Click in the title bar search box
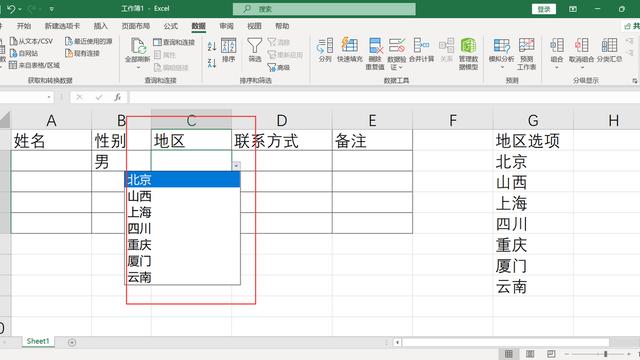This screenshot has width=640, height=360. point(324,9)
